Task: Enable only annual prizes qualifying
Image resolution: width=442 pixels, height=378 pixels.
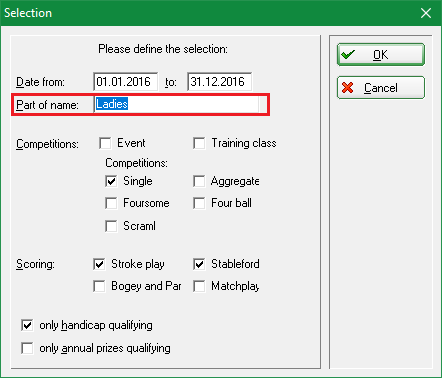Action: click(27, 348)
